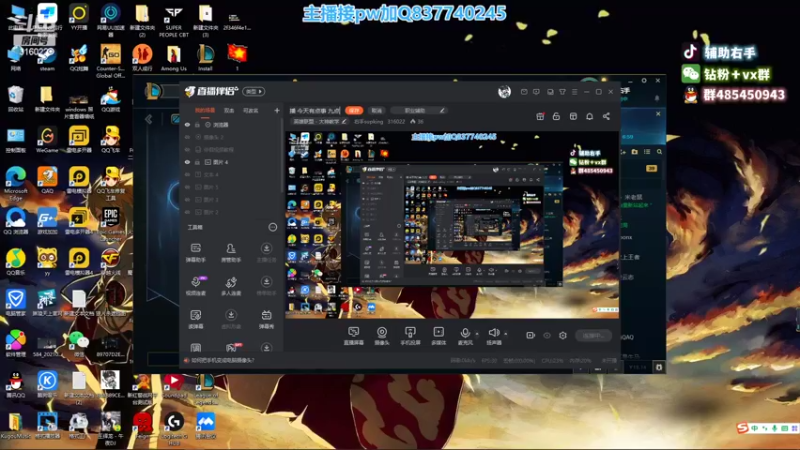Click the source list scrollbar
Screen dimensions: 800x450
[282, 156]
